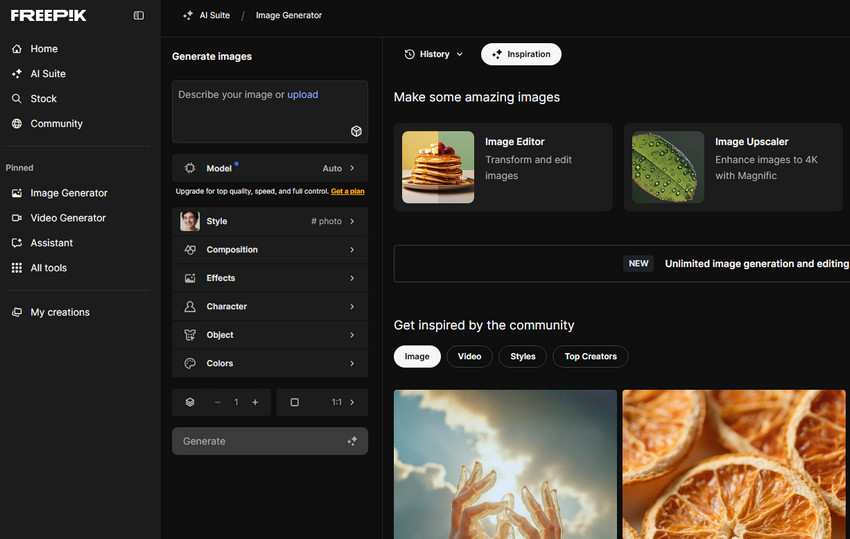
Task: Collapse the left sidebar panel icon
Action: [138, 16]
